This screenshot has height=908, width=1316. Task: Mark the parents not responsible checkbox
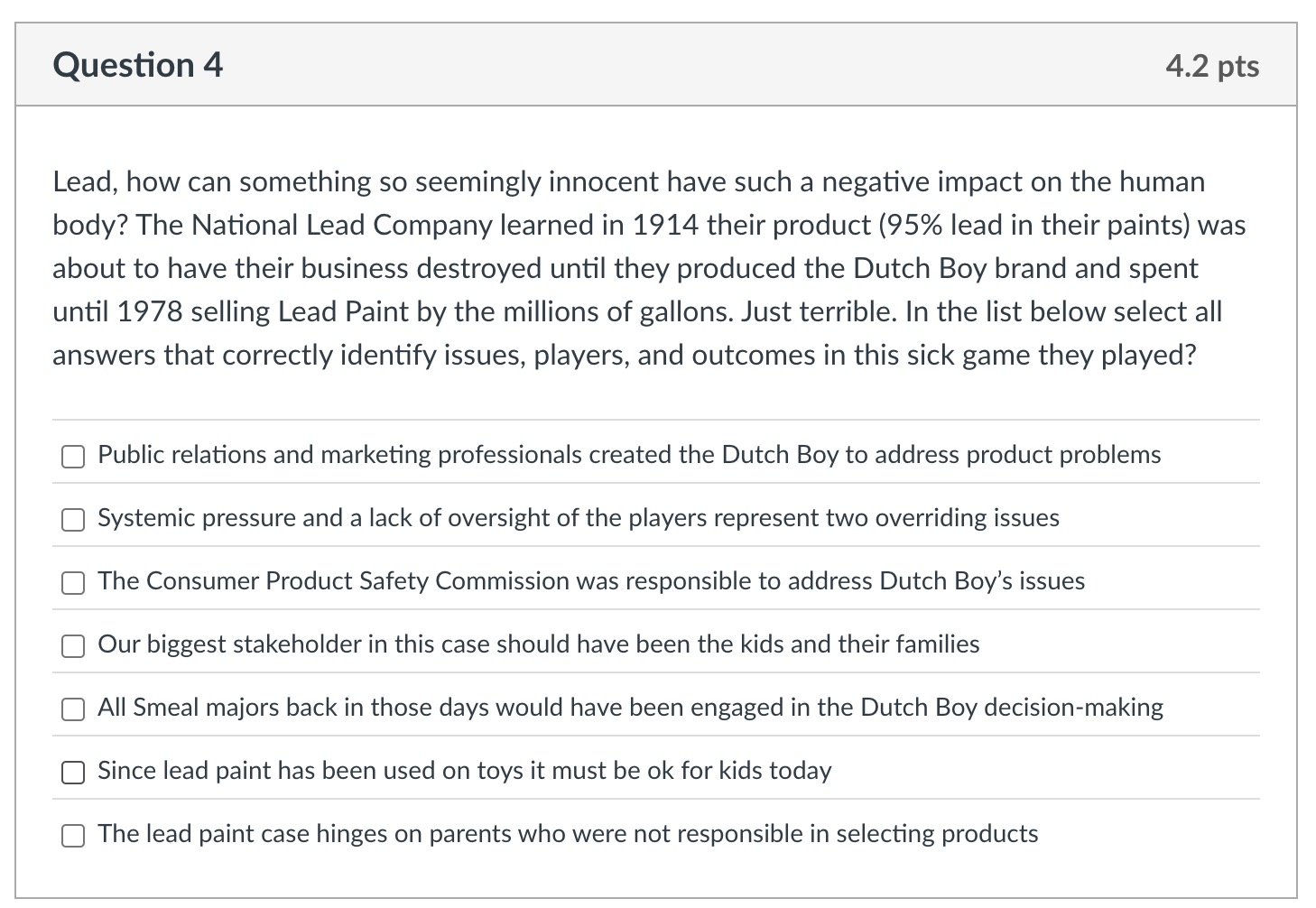pos(73,836)
